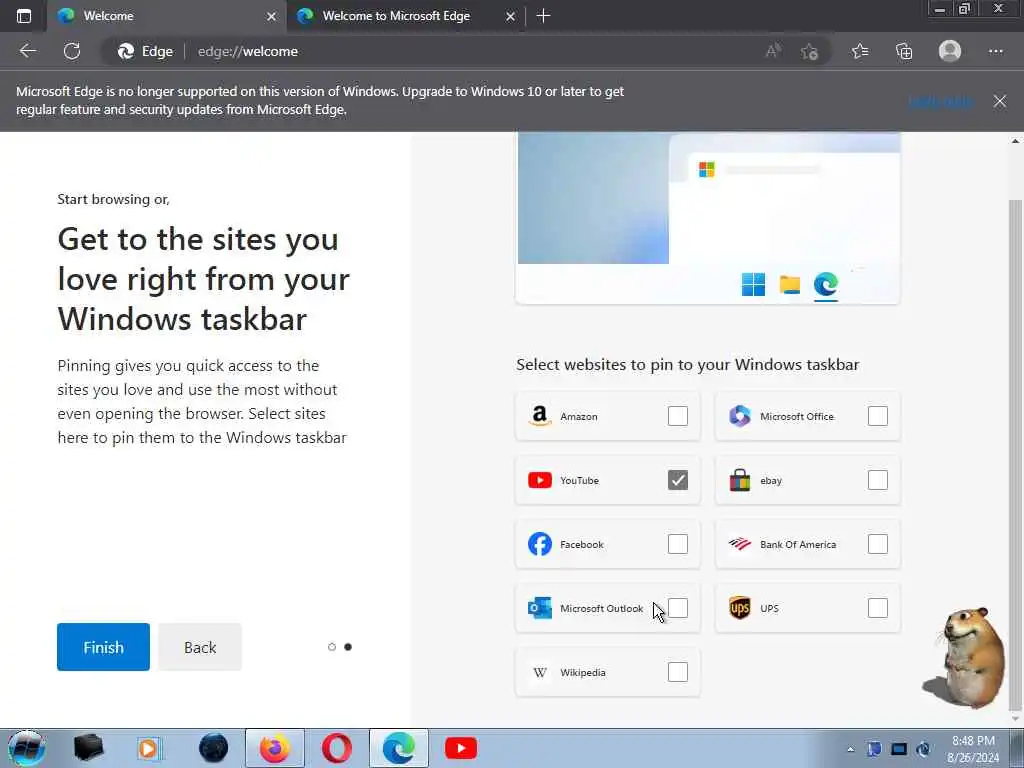Click the Facebook logo icon

pyautogui.click(x=539, y=544)
